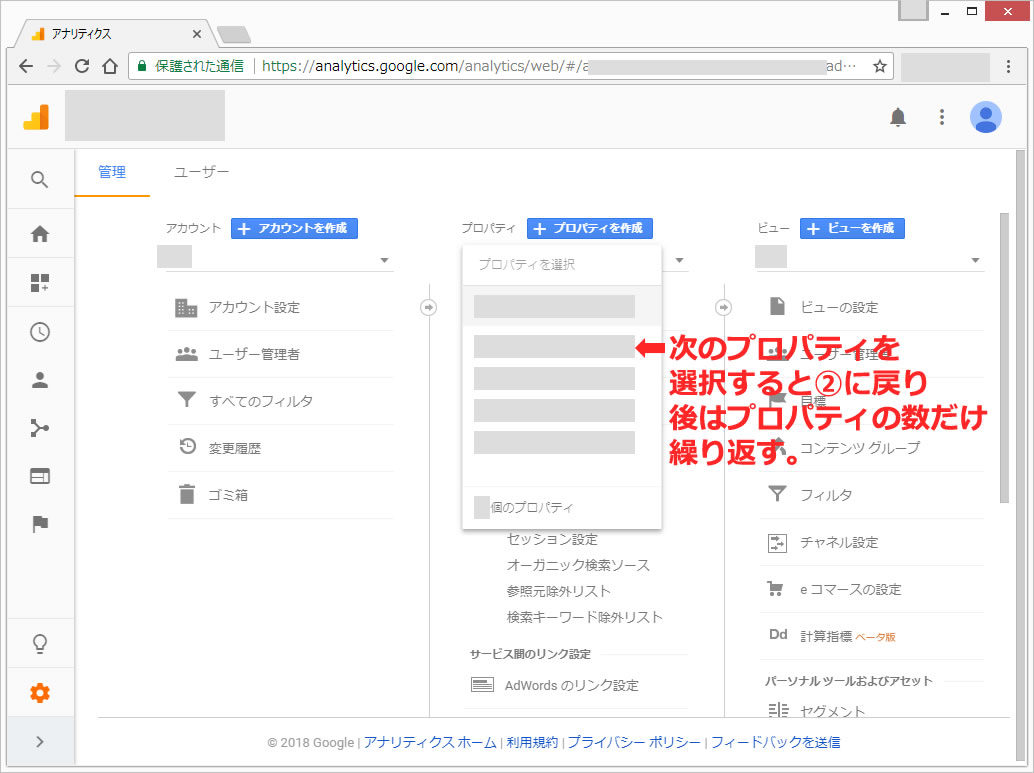
Task: Click フィードバックを送信 footer link
Action: [775, 743]
